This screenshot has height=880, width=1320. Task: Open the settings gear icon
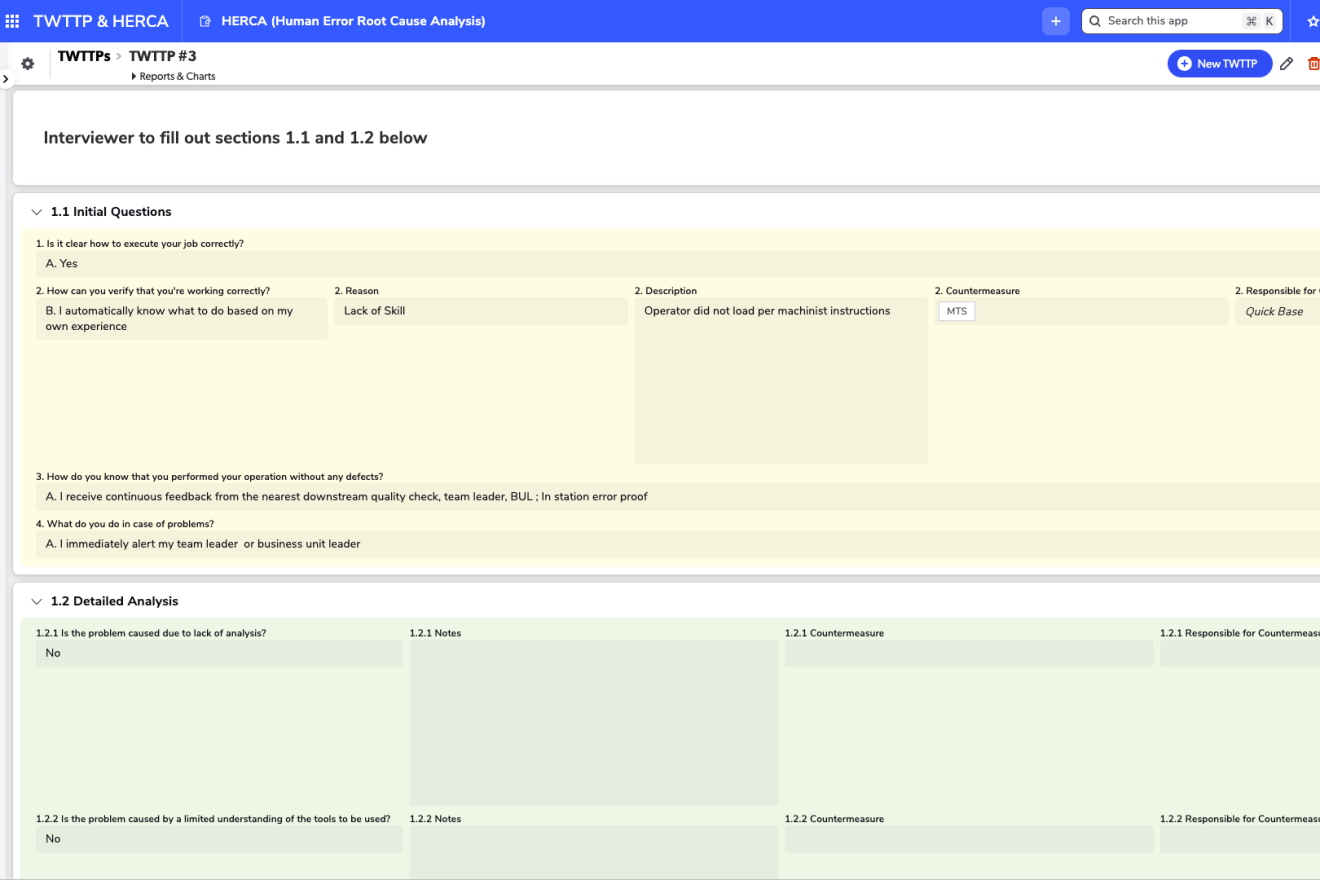(x=28, y=63)
